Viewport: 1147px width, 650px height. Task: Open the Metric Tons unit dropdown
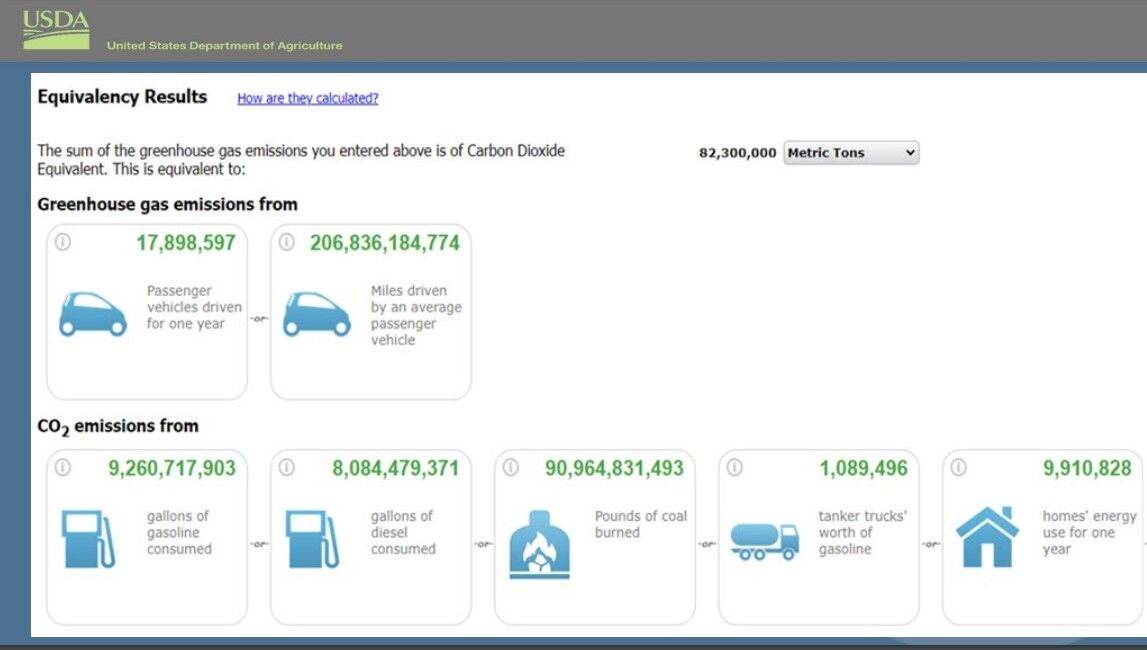[851, 153]
